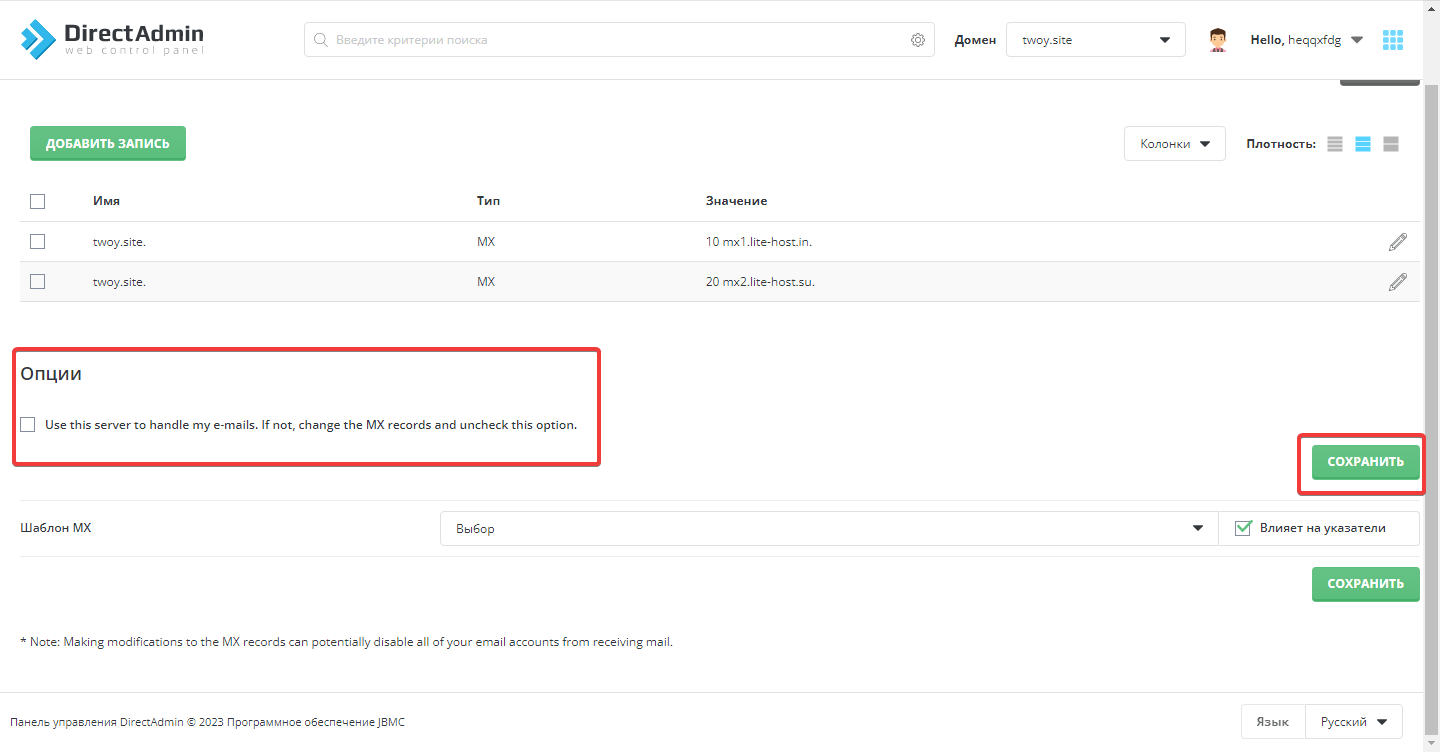Toggle select-all checkbox in table header

tap(38, 201)
